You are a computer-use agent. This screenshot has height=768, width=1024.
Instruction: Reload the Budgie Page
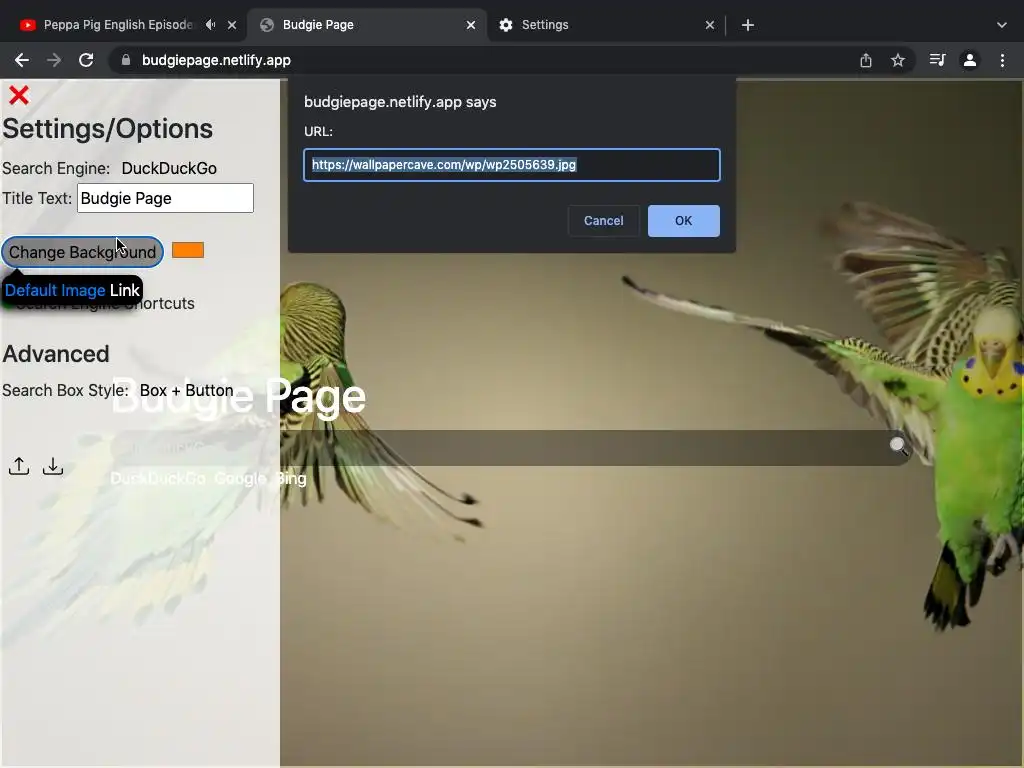[x=86, y=60]
